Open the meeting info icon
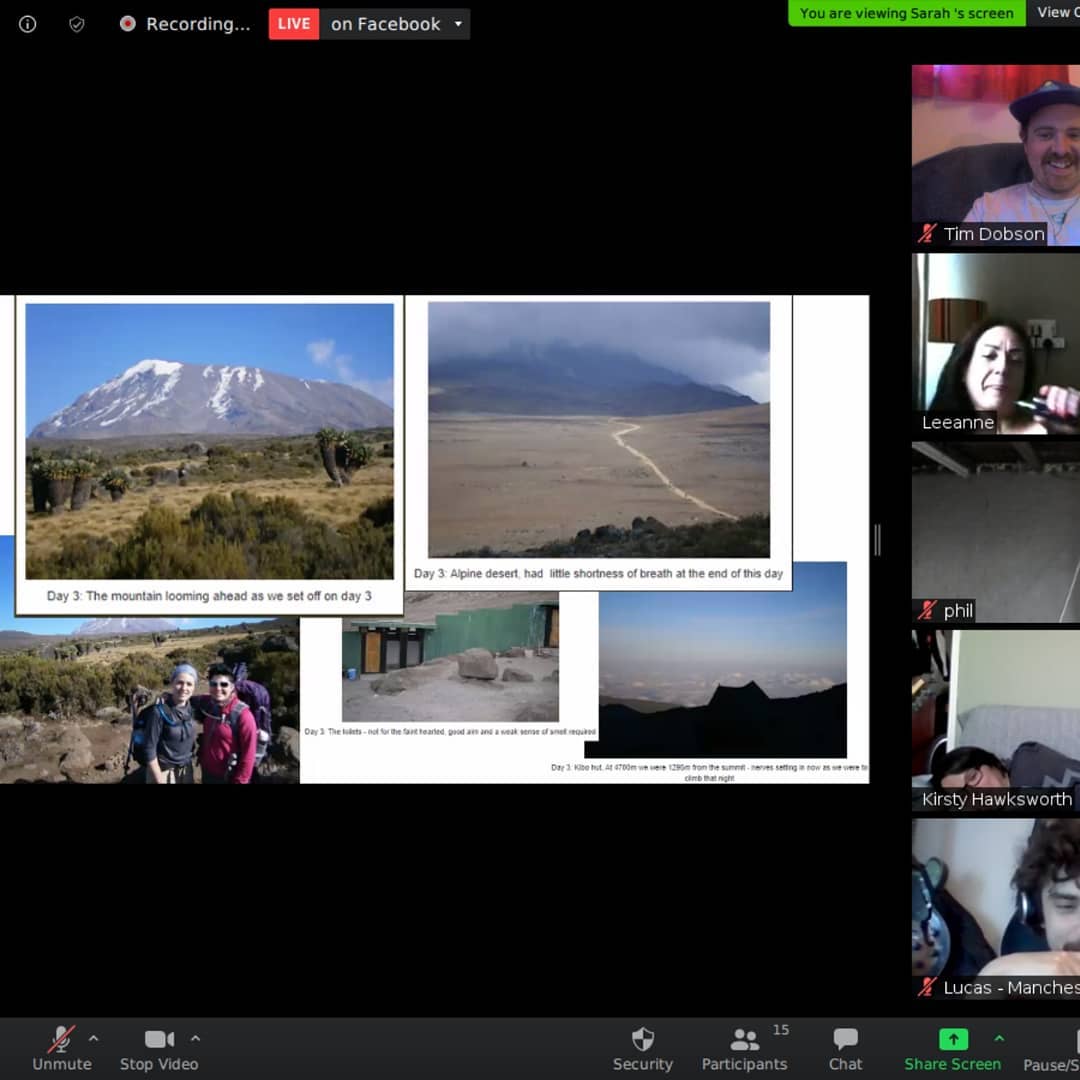The height and width of the screenshot is (1080, 1080). click(27, 24)
